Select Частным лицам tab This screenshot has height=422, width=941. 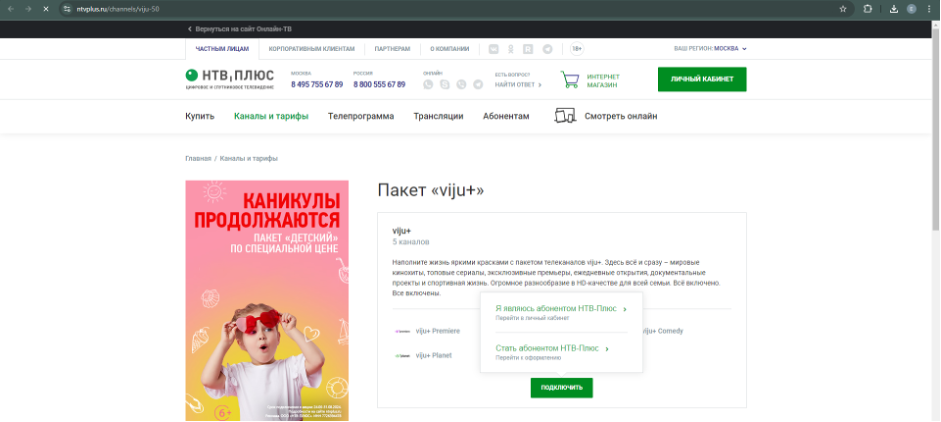[222, 49]
